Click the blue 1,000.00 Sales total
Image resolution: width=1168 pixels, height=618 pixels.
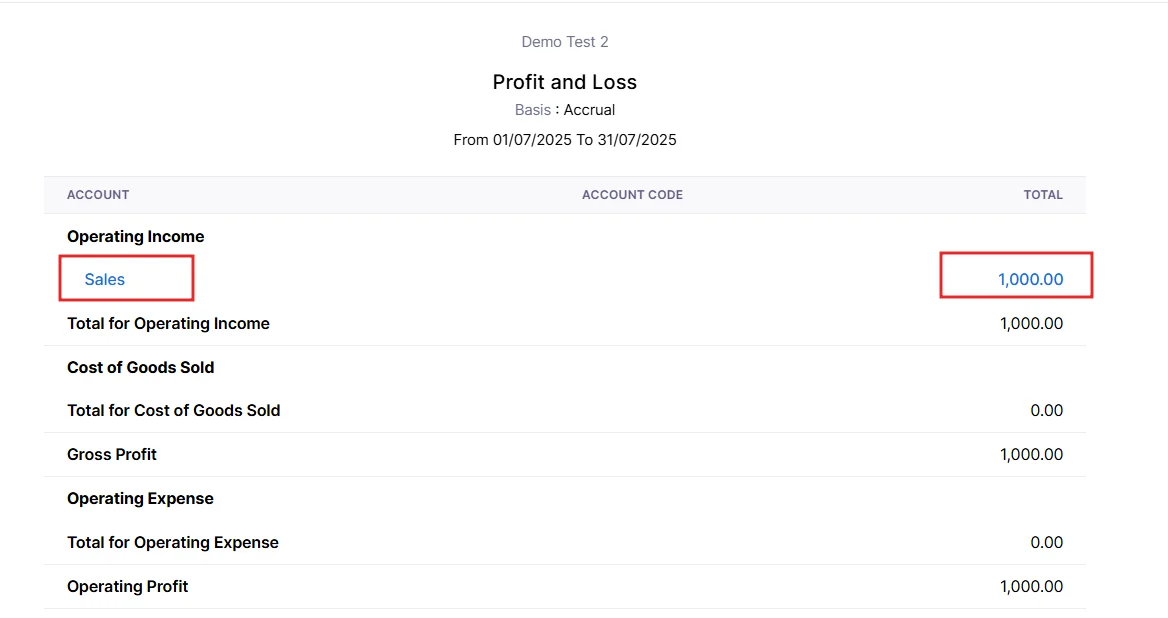pos(1030,280)
